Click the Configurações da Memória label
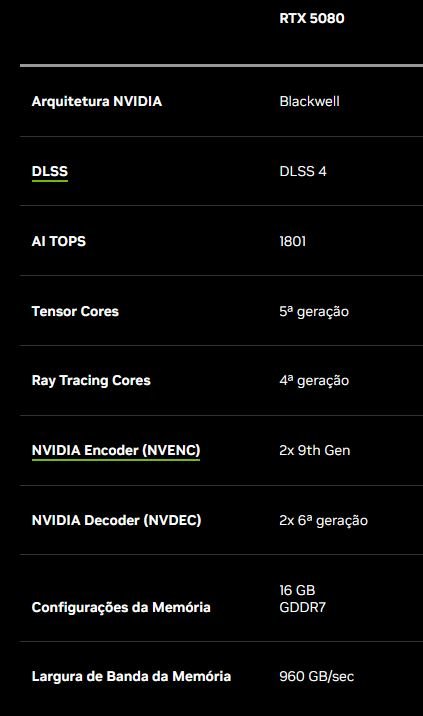Viewport: 423px width, 716px height. coord(121,607)
